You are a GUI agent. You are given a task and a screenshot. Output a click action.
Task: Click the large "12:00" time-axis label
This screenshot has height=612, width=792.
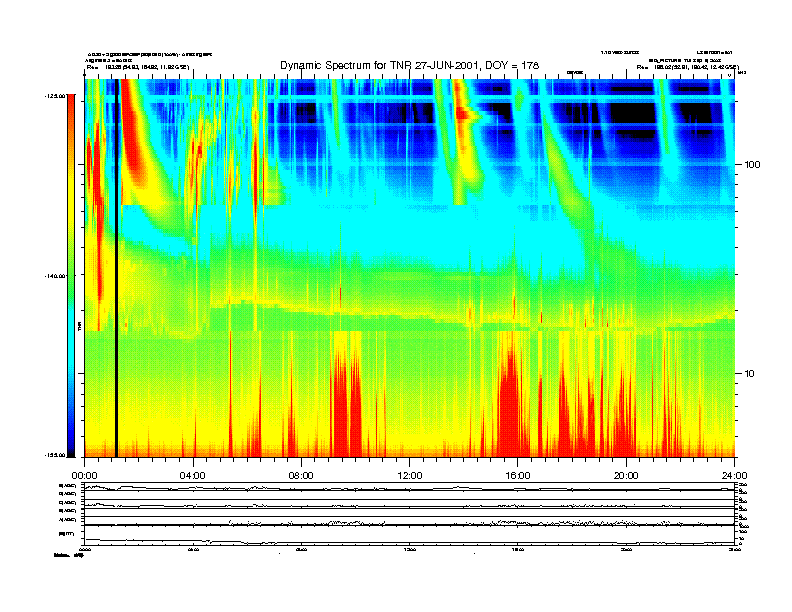pos(410,476)
